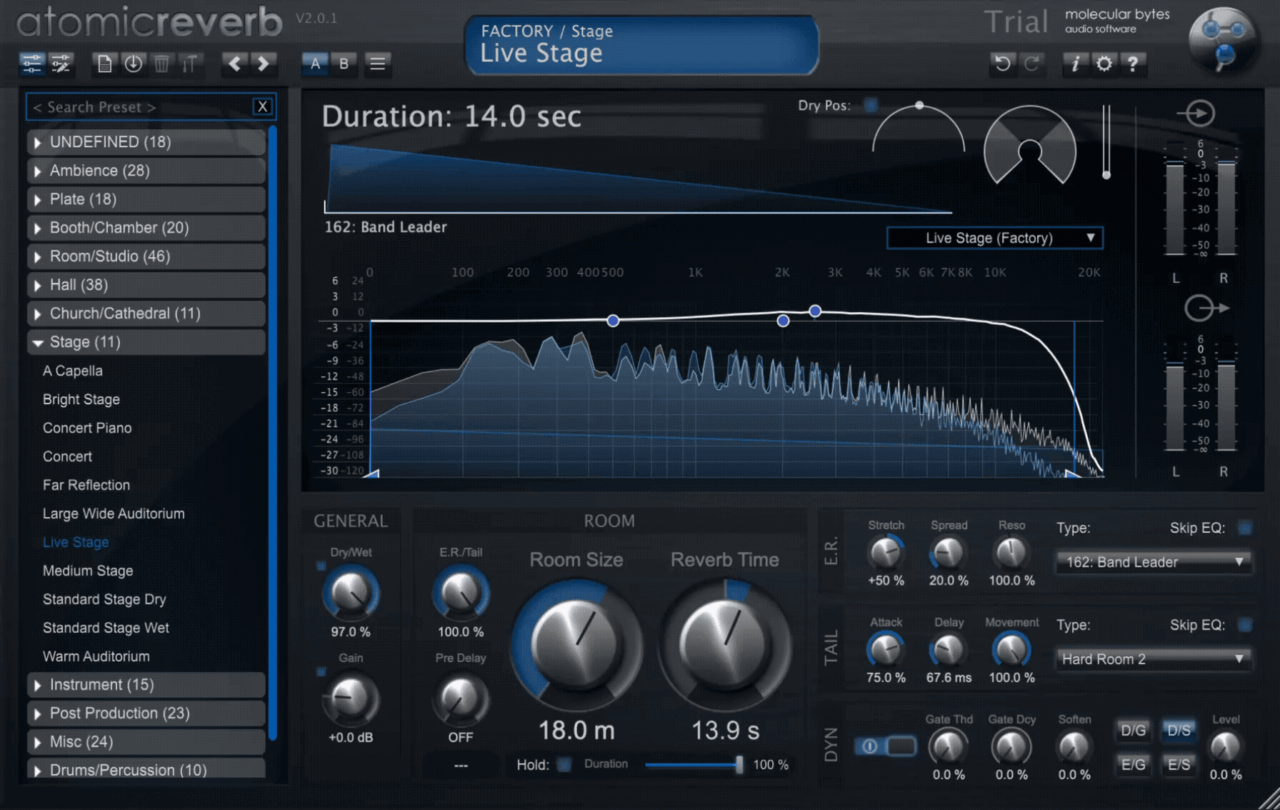Select the EQ node near 2K
The image size is (1280, 810).
[x=783, y=320]
